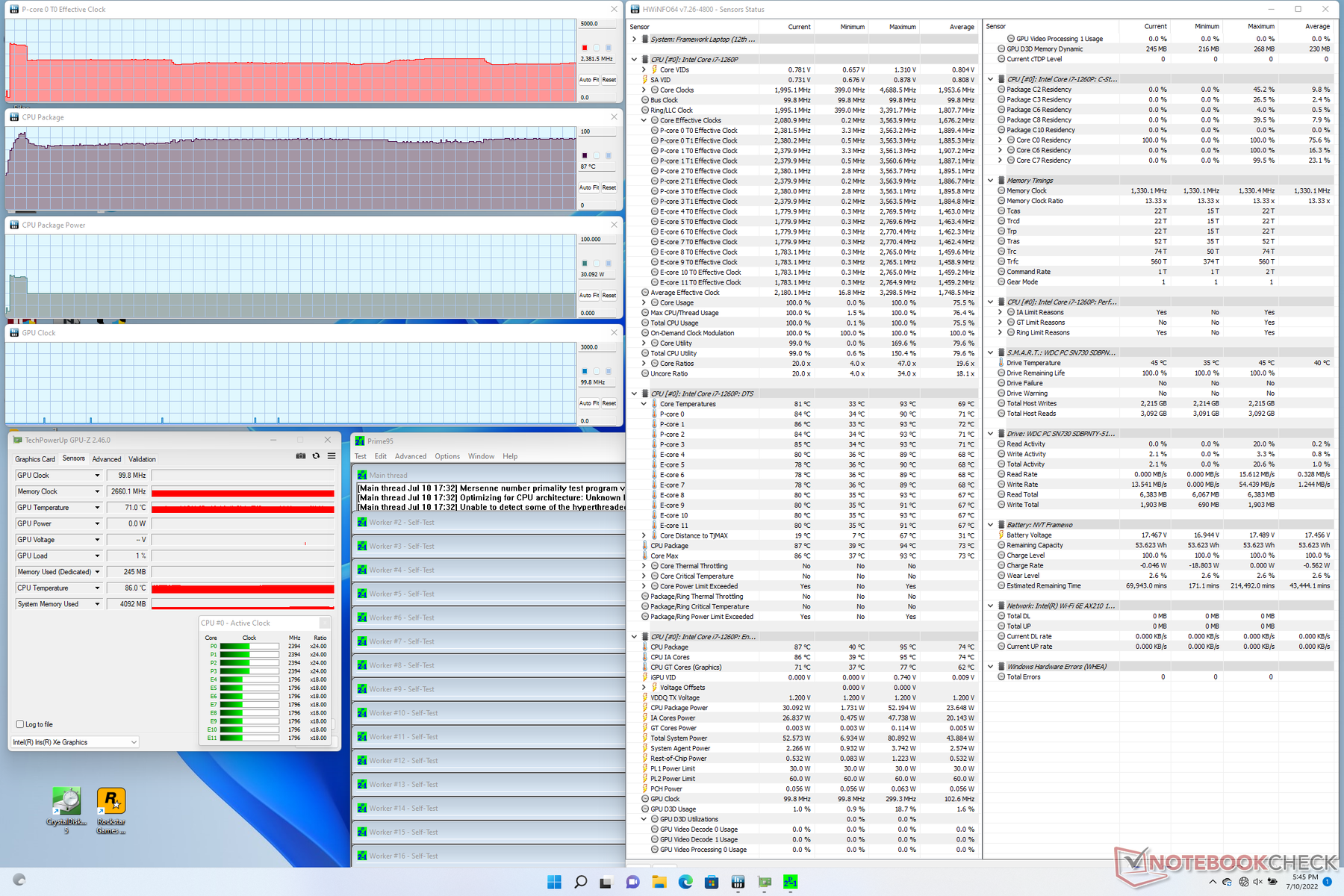Expand the System: Framework Laptop node

635,39
